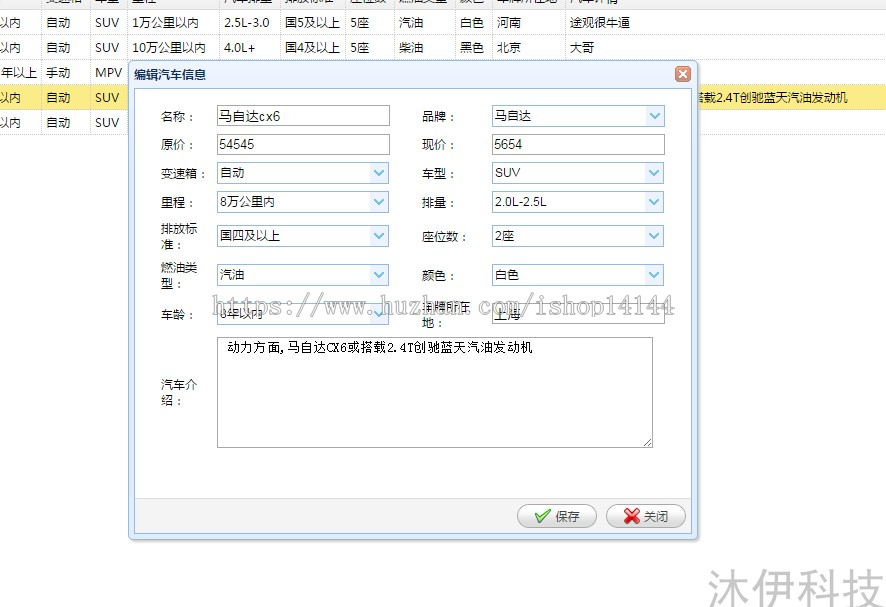Open the 车龄 dropdown arrow
The height and width of the screenshot is (607, 886).
(379, 314)
